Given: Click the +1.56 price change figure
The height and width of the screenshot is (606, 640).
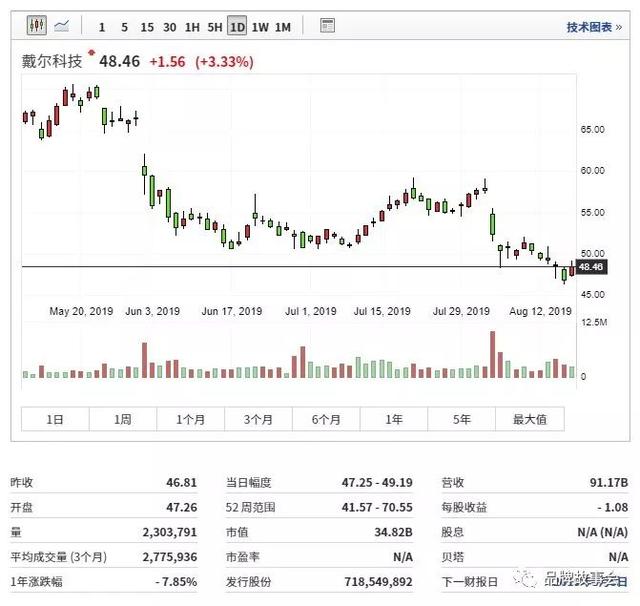Looking at the screenshot, I should tap(167, 62).
